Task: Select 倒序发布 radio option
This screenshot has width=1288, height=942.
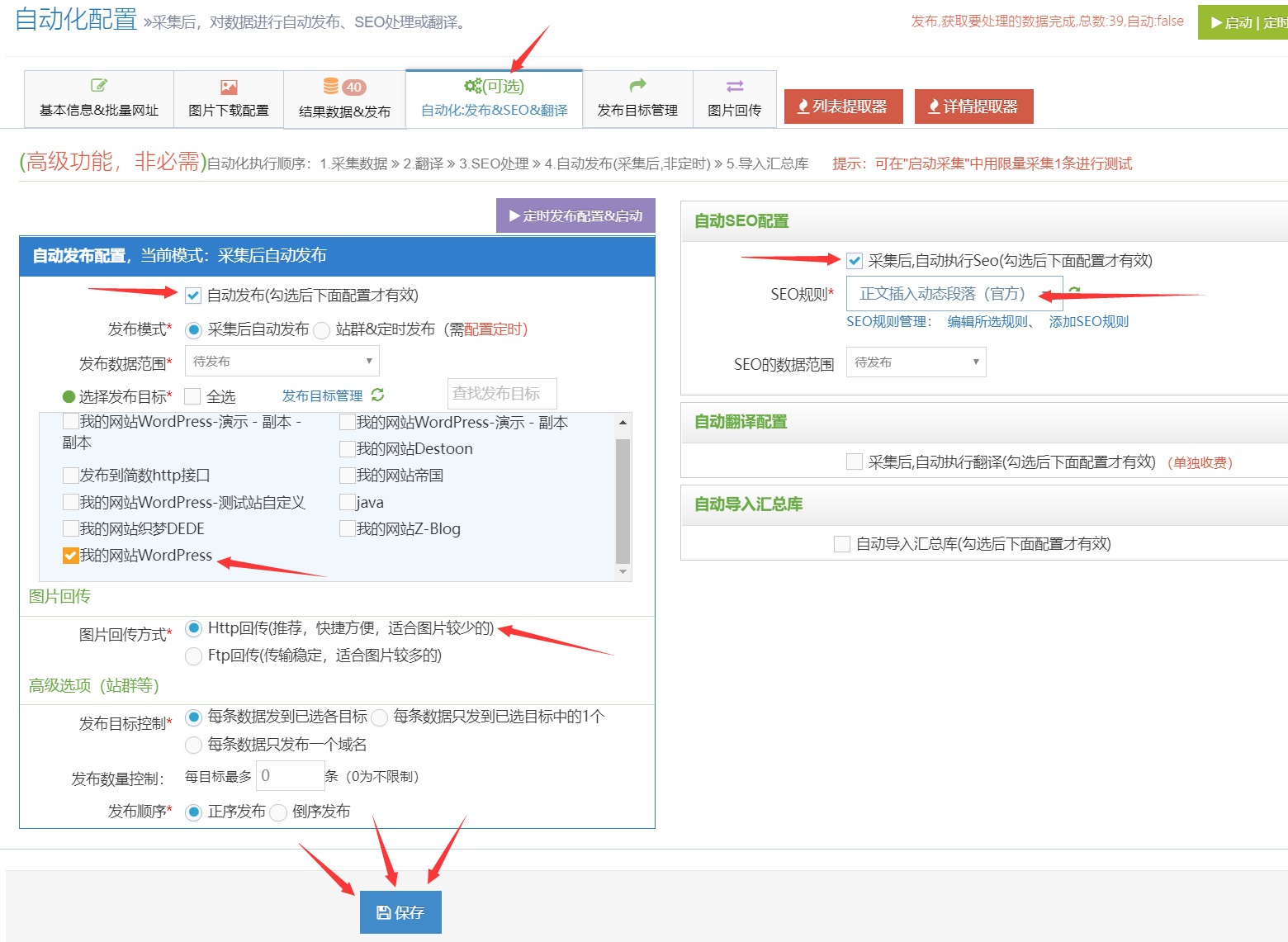Action: click(x=278, y=812)
